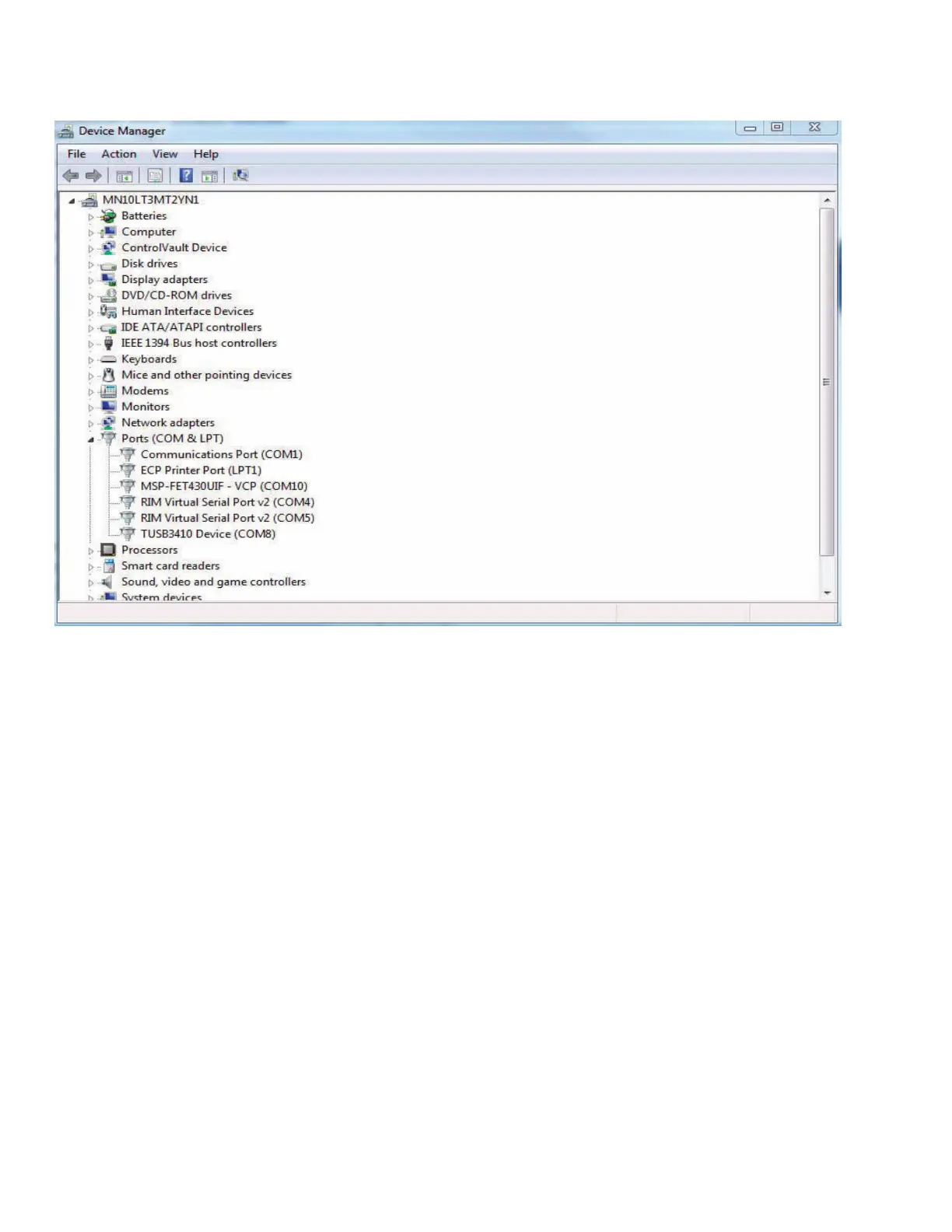Click the DVD/CD-ROM drives icon
Viewport: 952px width, 1232px height.
[x=109, y=296]
